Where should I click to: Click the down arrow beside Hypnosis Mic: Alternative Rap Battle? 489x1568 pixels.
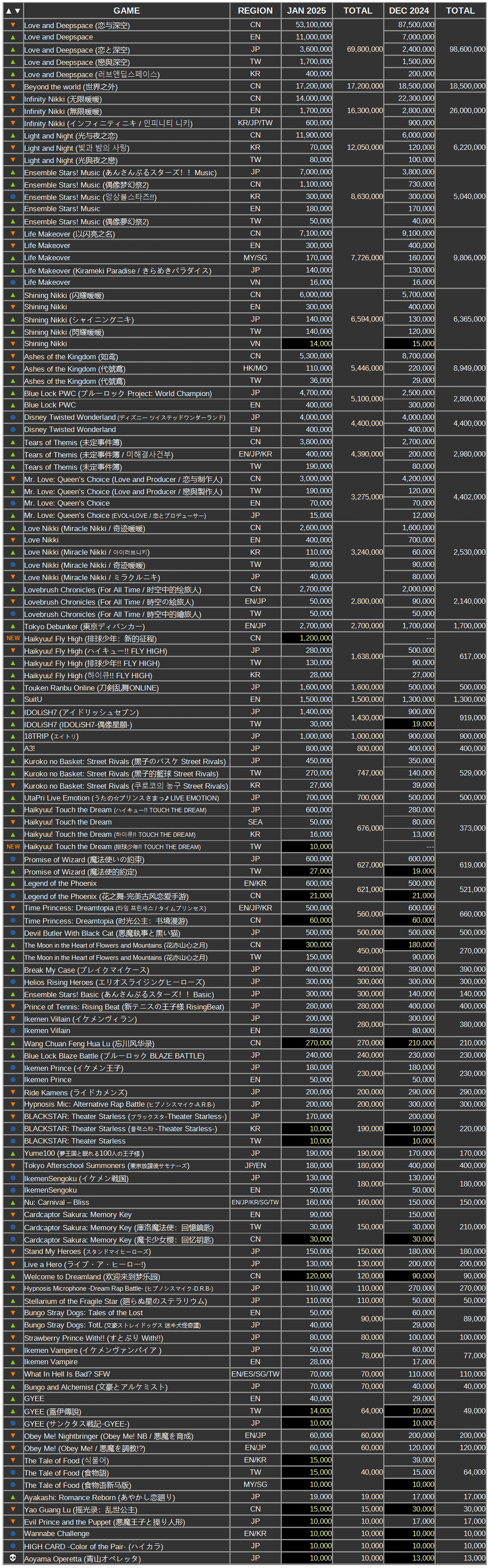tap(13, 1104)
